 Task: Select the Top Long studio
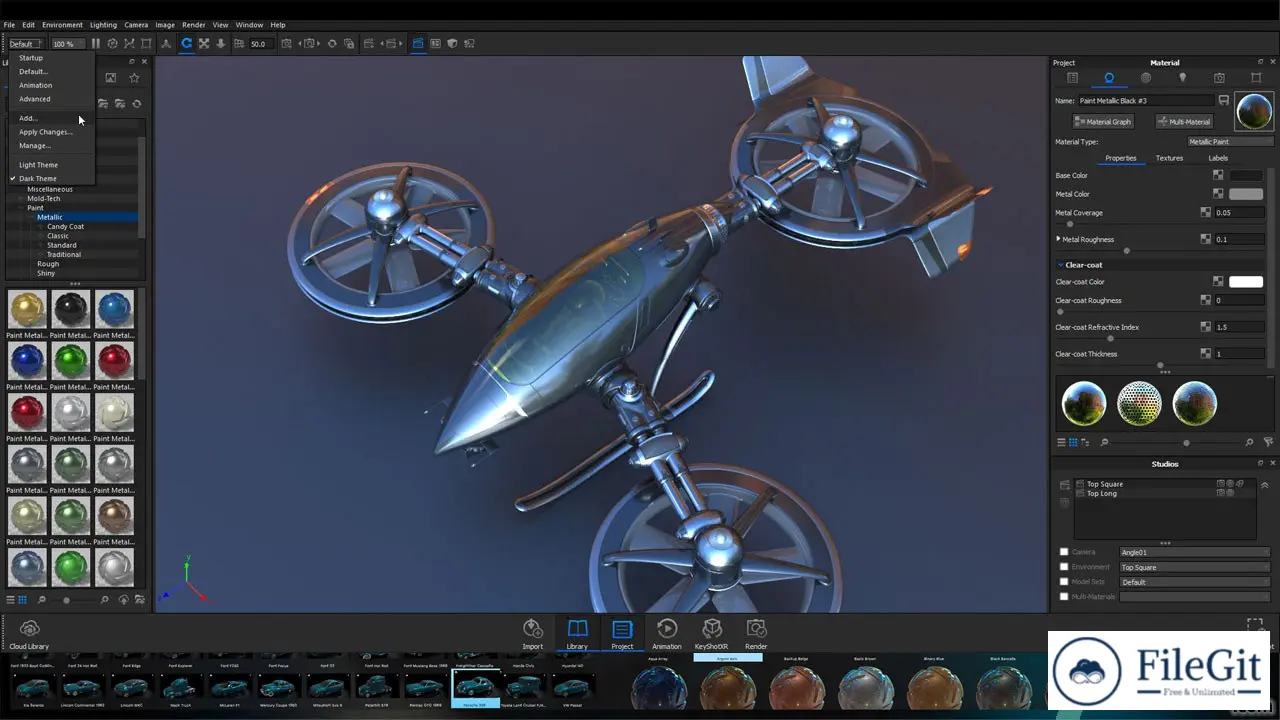[x=1102, y=494]
